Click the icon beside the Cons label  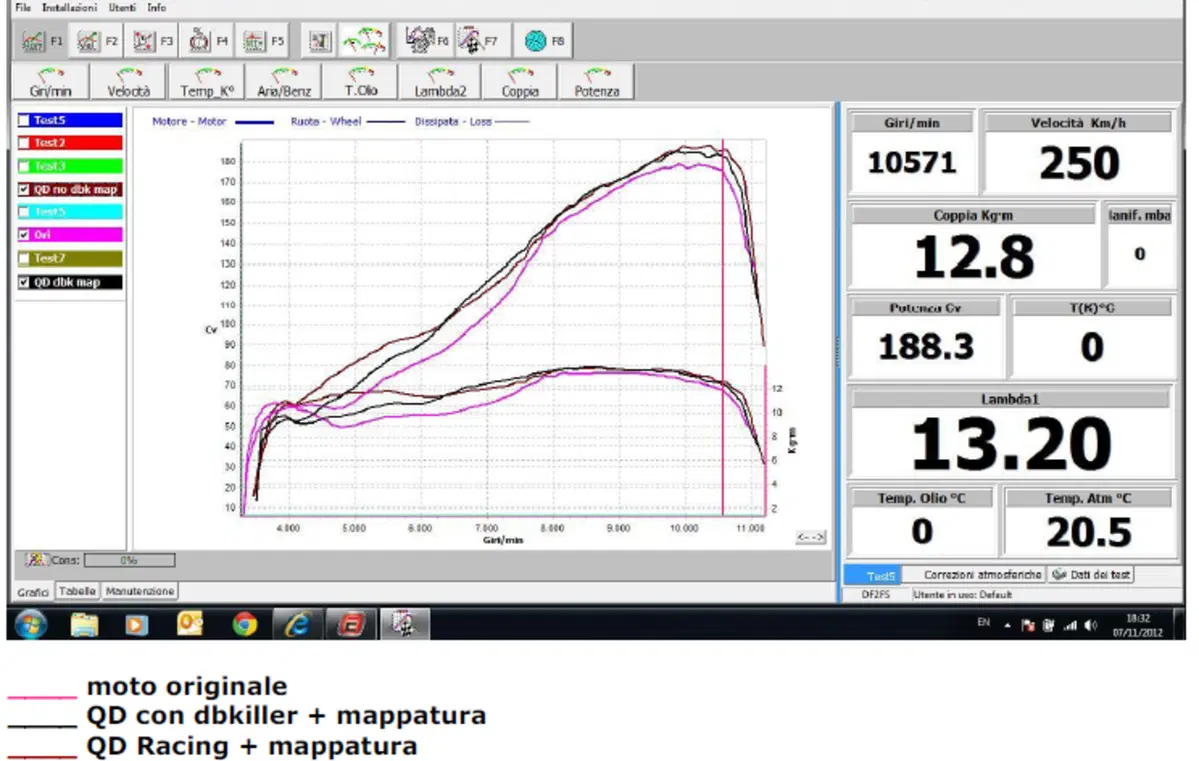click(x=35, y=560)
